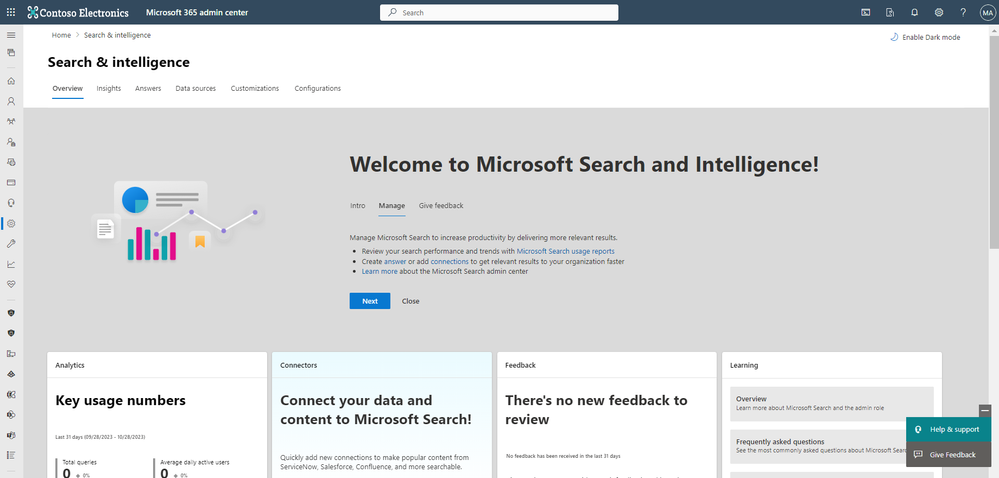Minimize the Help & support floating panel
Image resolution: width=999 pixels, height=478 pixels.
coord(986,411)
